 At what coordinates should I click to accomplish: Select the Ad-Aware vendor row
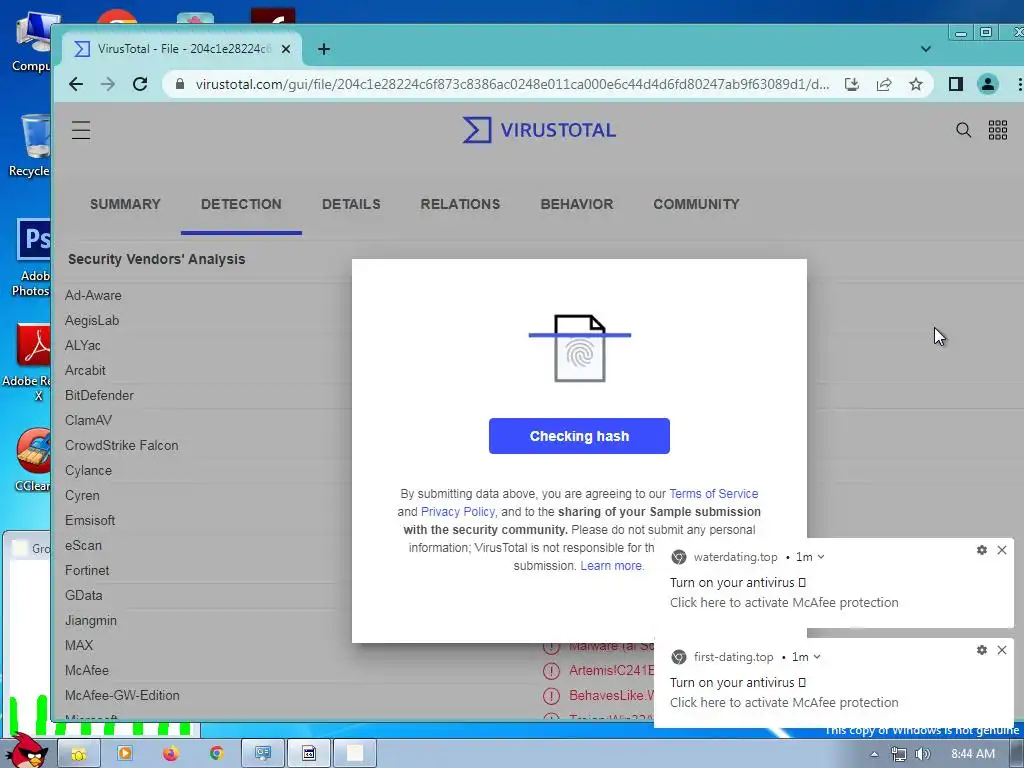coord(93,295)
